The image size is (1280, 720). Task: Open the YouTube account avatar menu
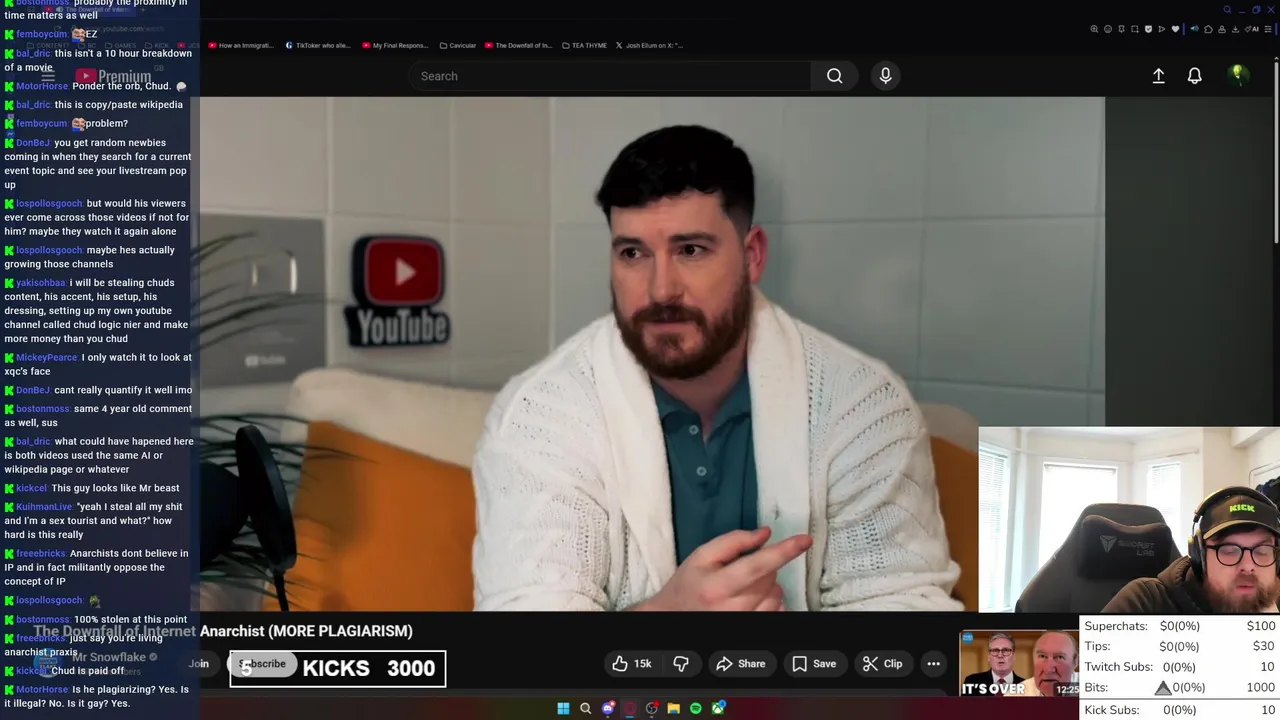coord(1238,75)
